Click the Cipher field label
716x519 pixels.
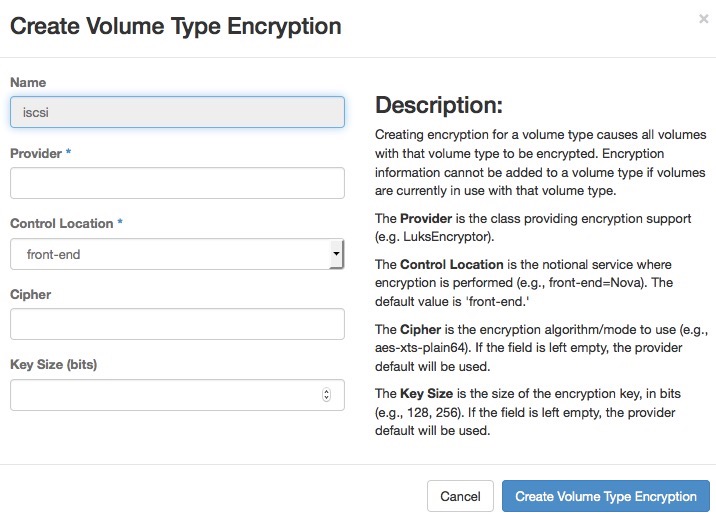coord(30,295)
